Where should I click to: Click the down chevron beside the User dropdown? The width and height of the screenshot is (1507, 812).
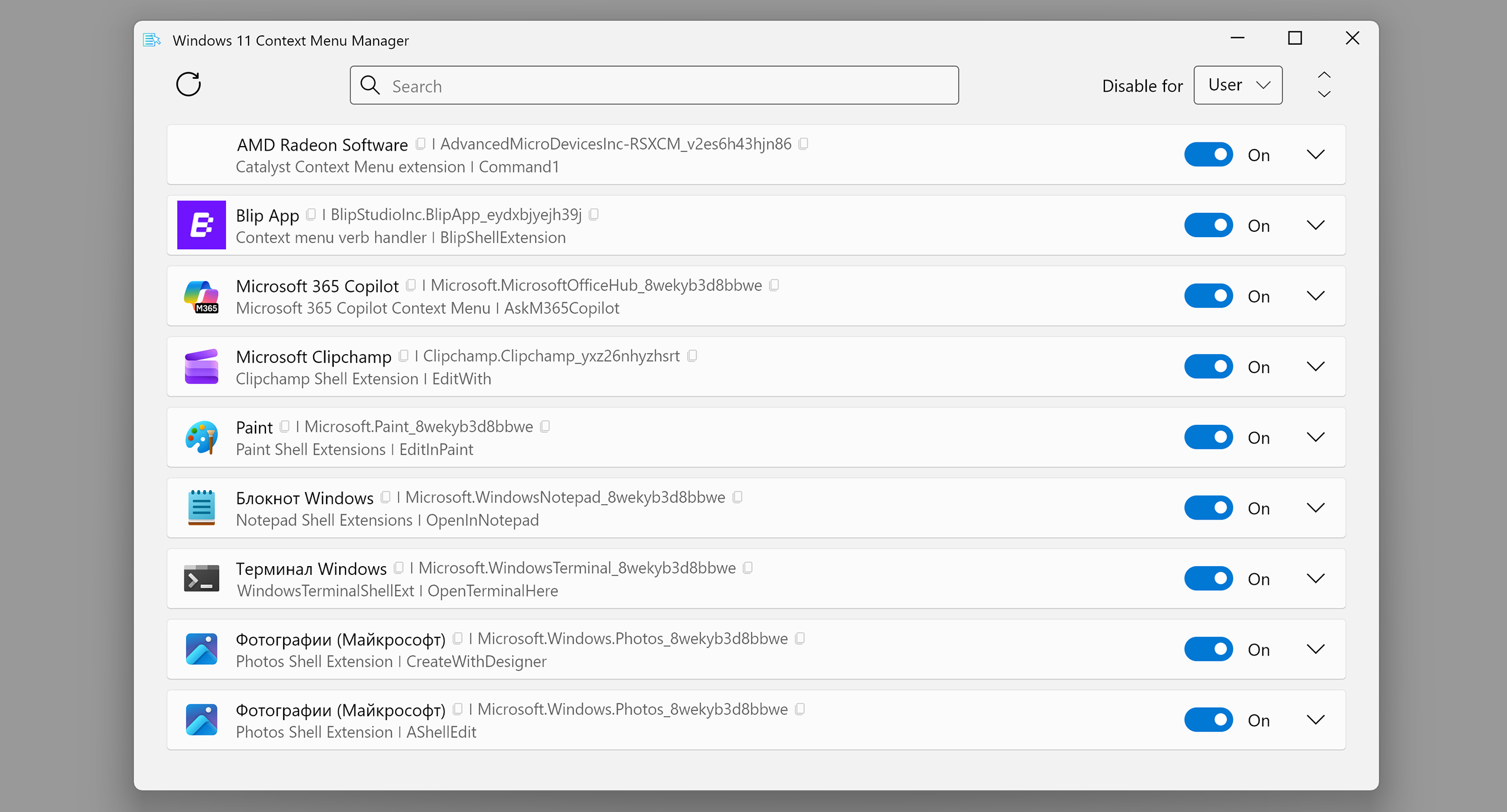[x=1324, y=94]
